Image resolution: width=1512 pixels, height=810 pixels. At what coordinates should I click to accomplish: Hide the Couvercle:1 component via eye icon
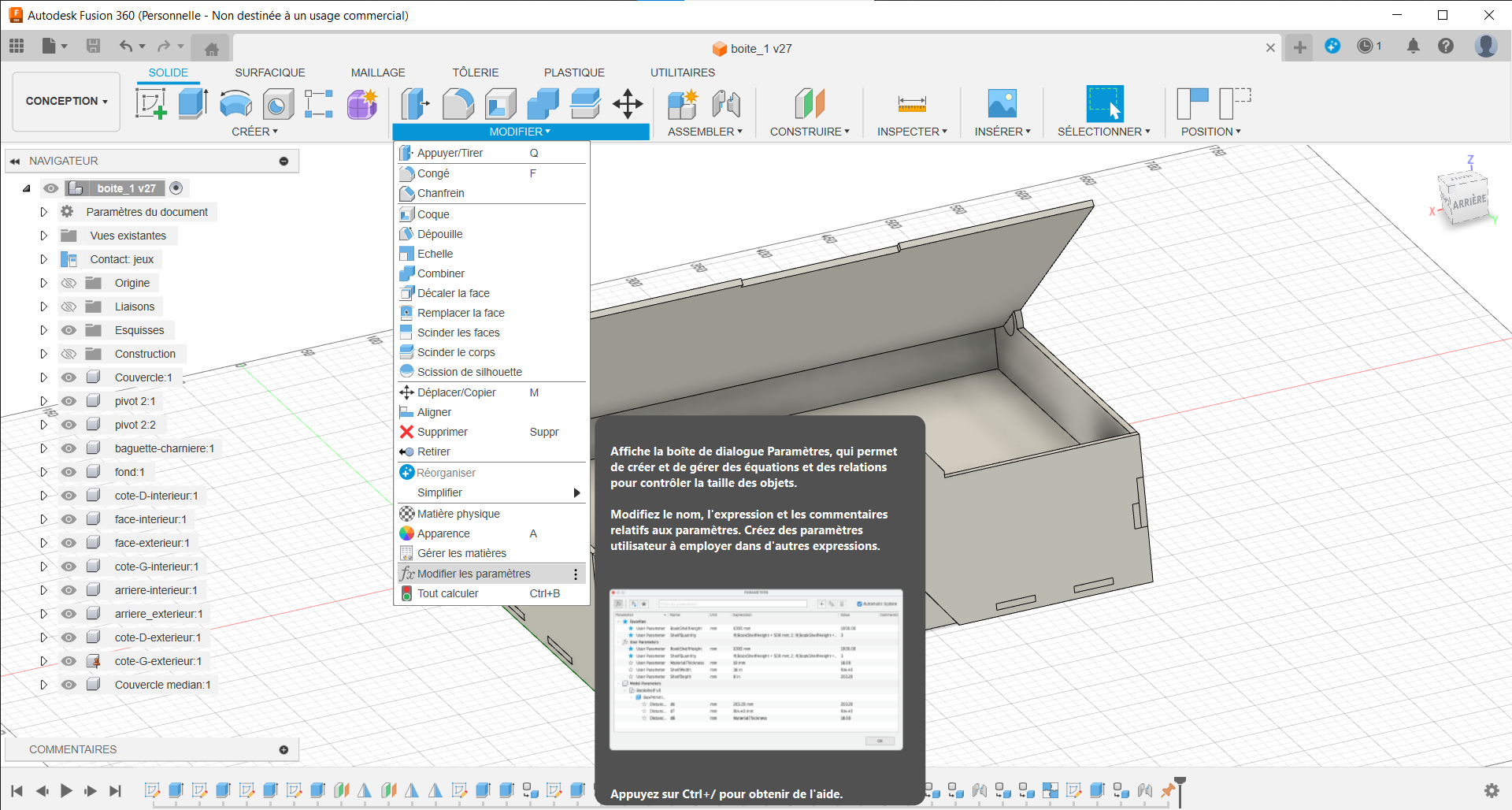69,377
